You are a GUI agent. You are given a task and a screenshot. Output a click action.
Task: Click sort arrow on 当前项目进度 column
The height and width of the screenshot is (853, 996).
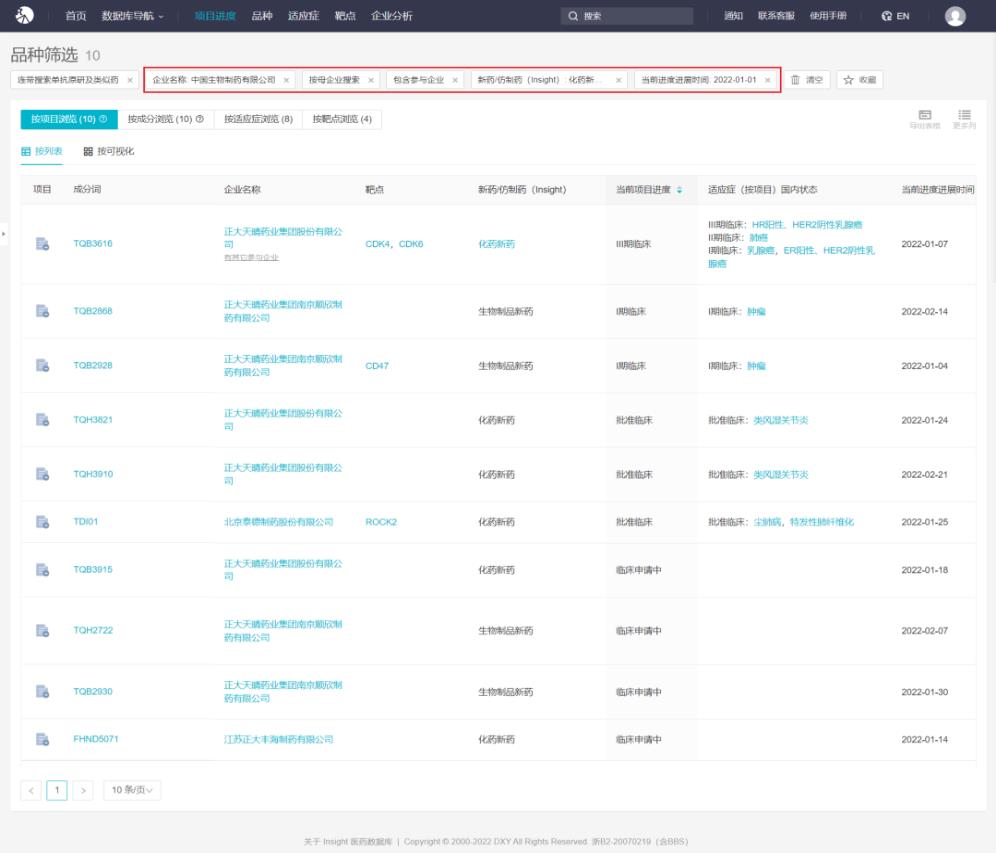680,190
